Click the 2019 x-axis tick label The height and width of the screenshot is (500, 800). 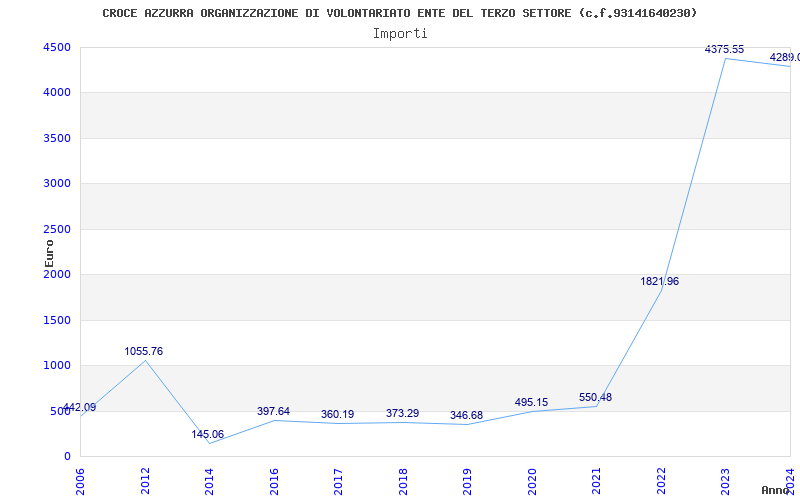[467, 481]
